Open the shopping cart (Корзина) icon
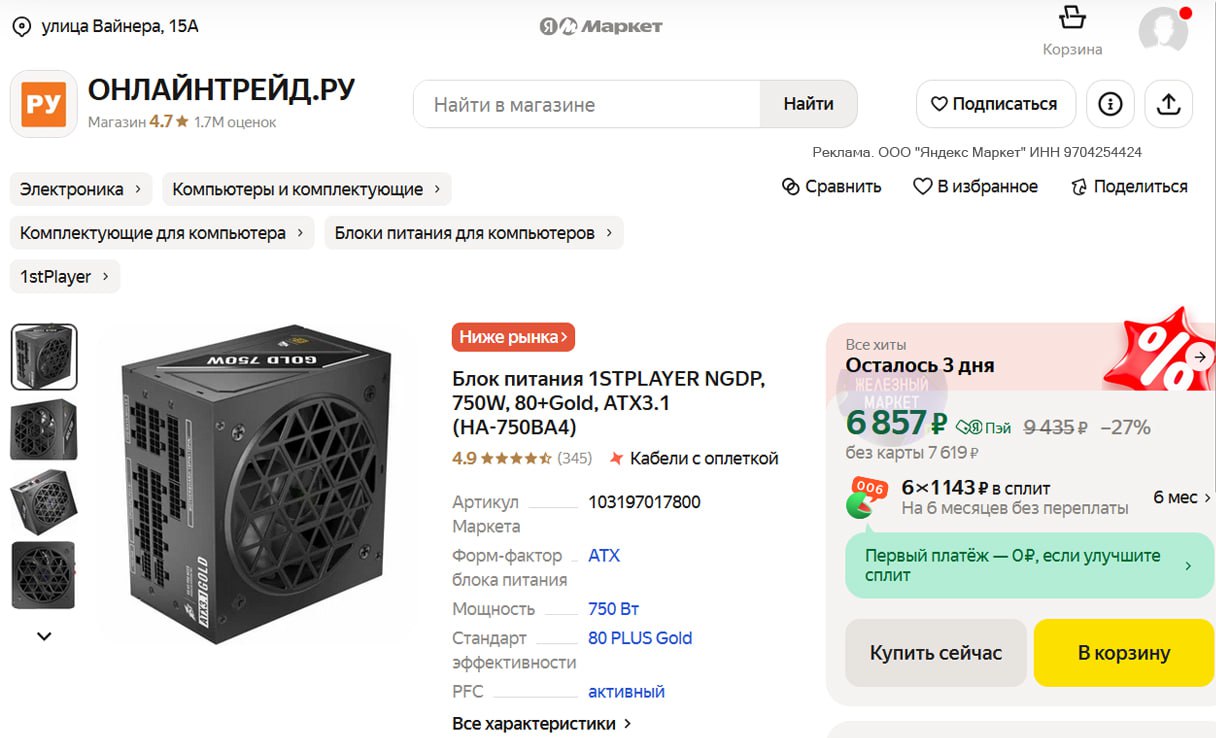 (1072, 19)
